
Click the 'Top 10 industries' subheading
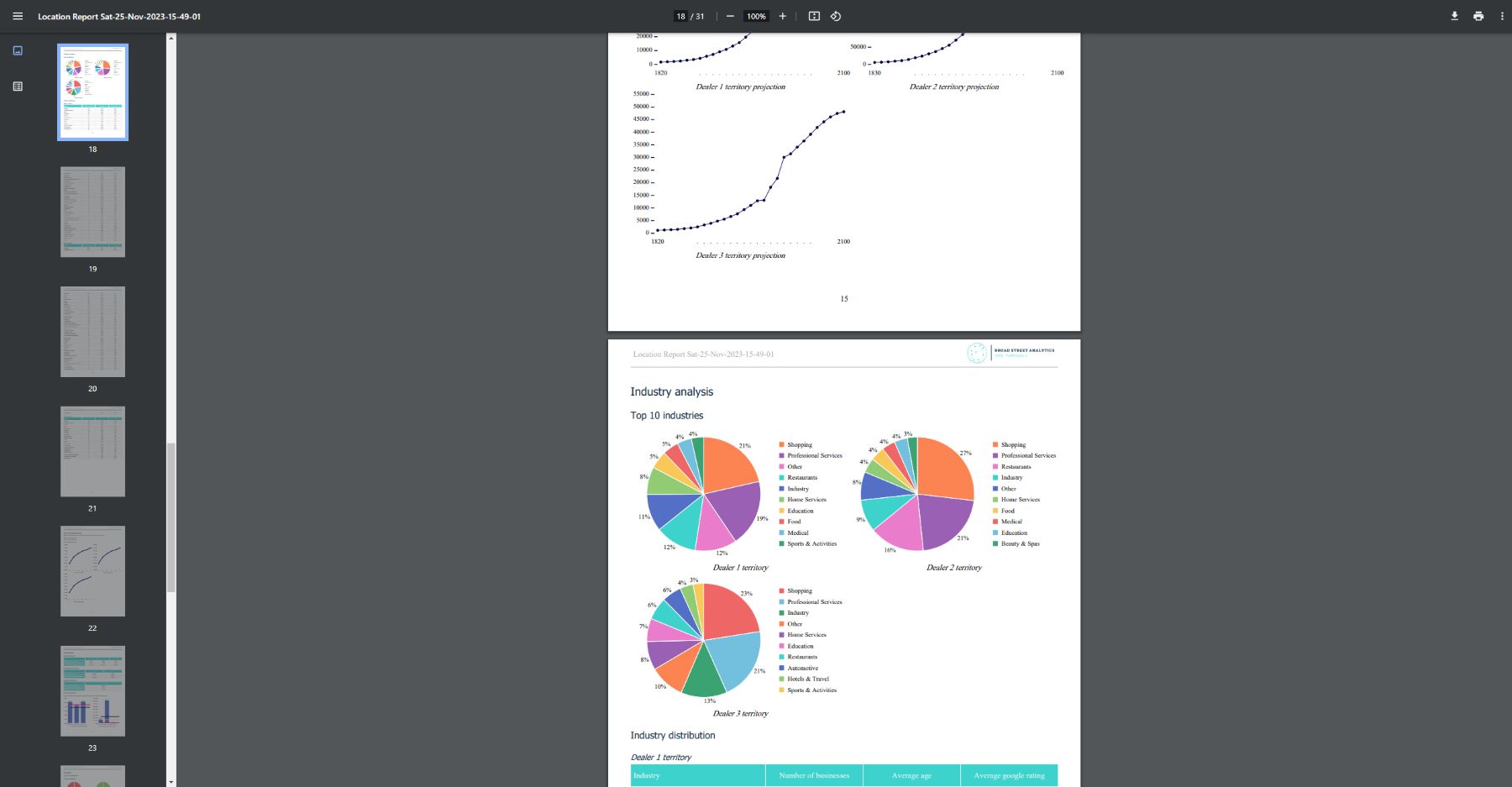coord(667,415)
